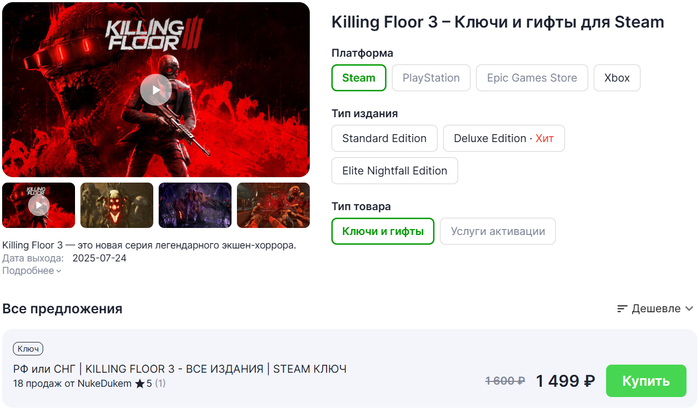Pick the Elite Nightfall Edition
Screen dimensions: 700x410
click(395, 170)
